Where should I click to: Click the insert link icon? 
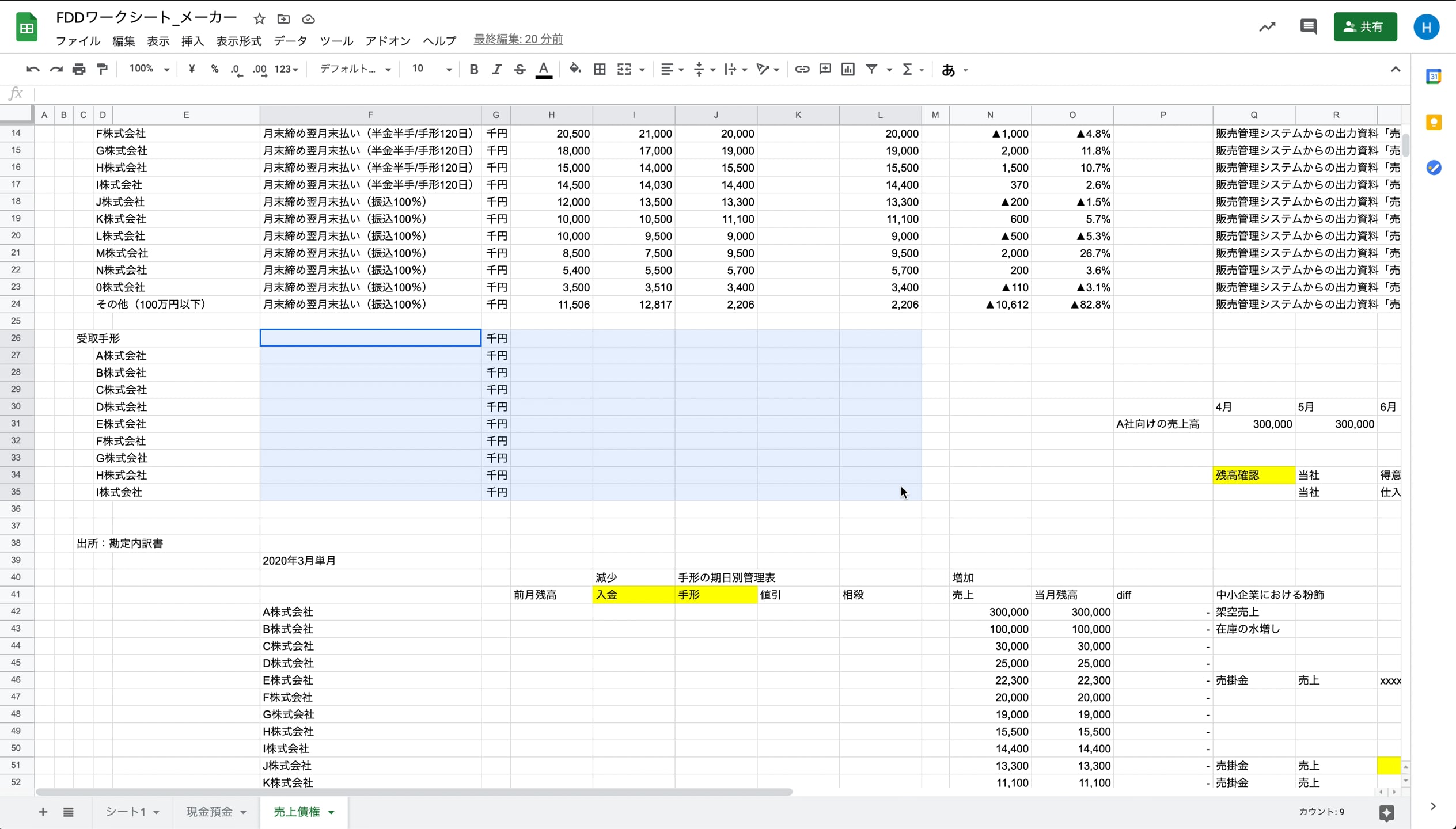(x=802, y=69)
